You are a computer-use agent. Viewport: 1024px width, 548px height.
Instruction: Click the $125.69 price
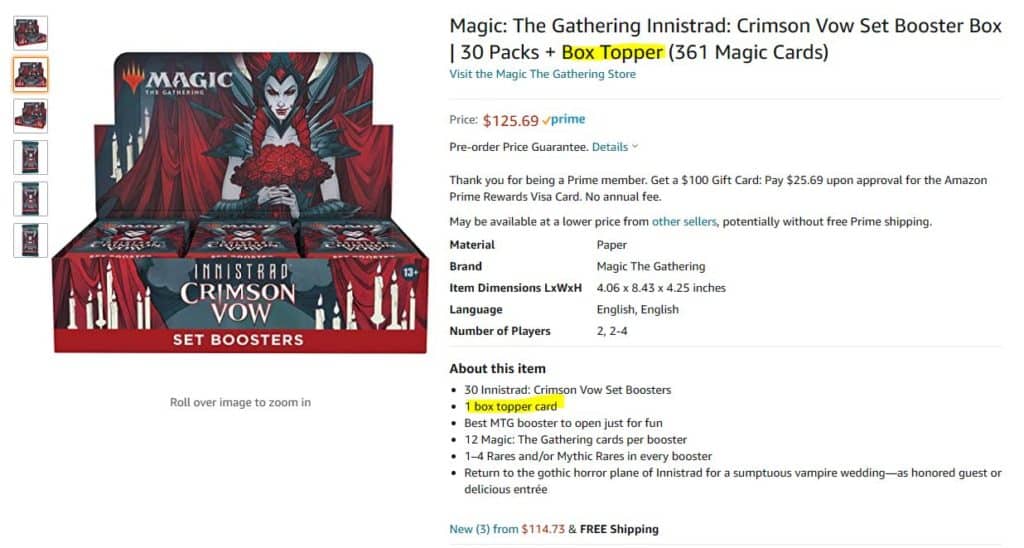tap(510, 121)
